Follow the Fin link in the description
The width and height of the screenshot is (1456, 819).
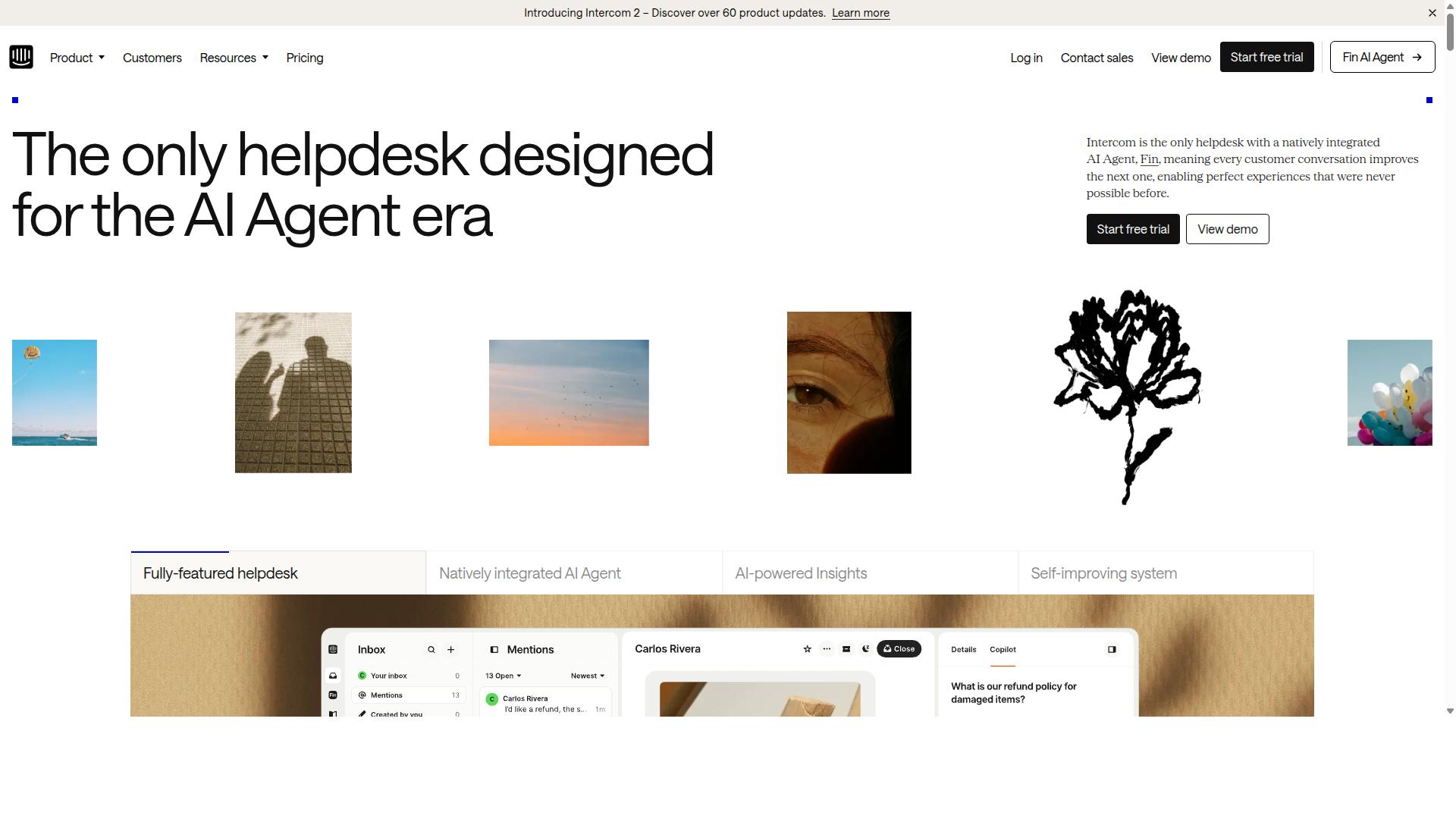1149,159
